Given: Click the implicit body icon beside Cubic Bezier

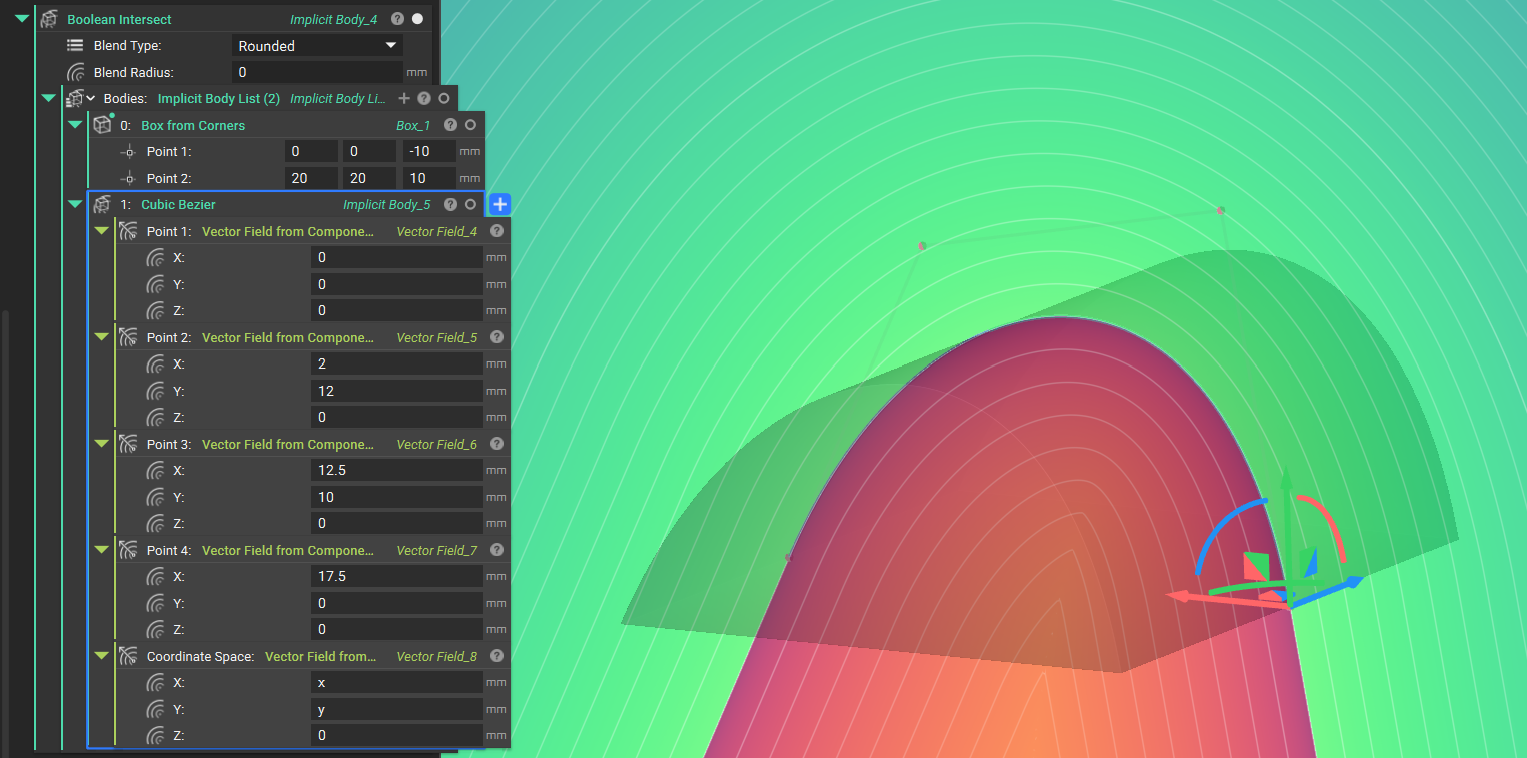Looking at the screenshot, I should [102, 204].
